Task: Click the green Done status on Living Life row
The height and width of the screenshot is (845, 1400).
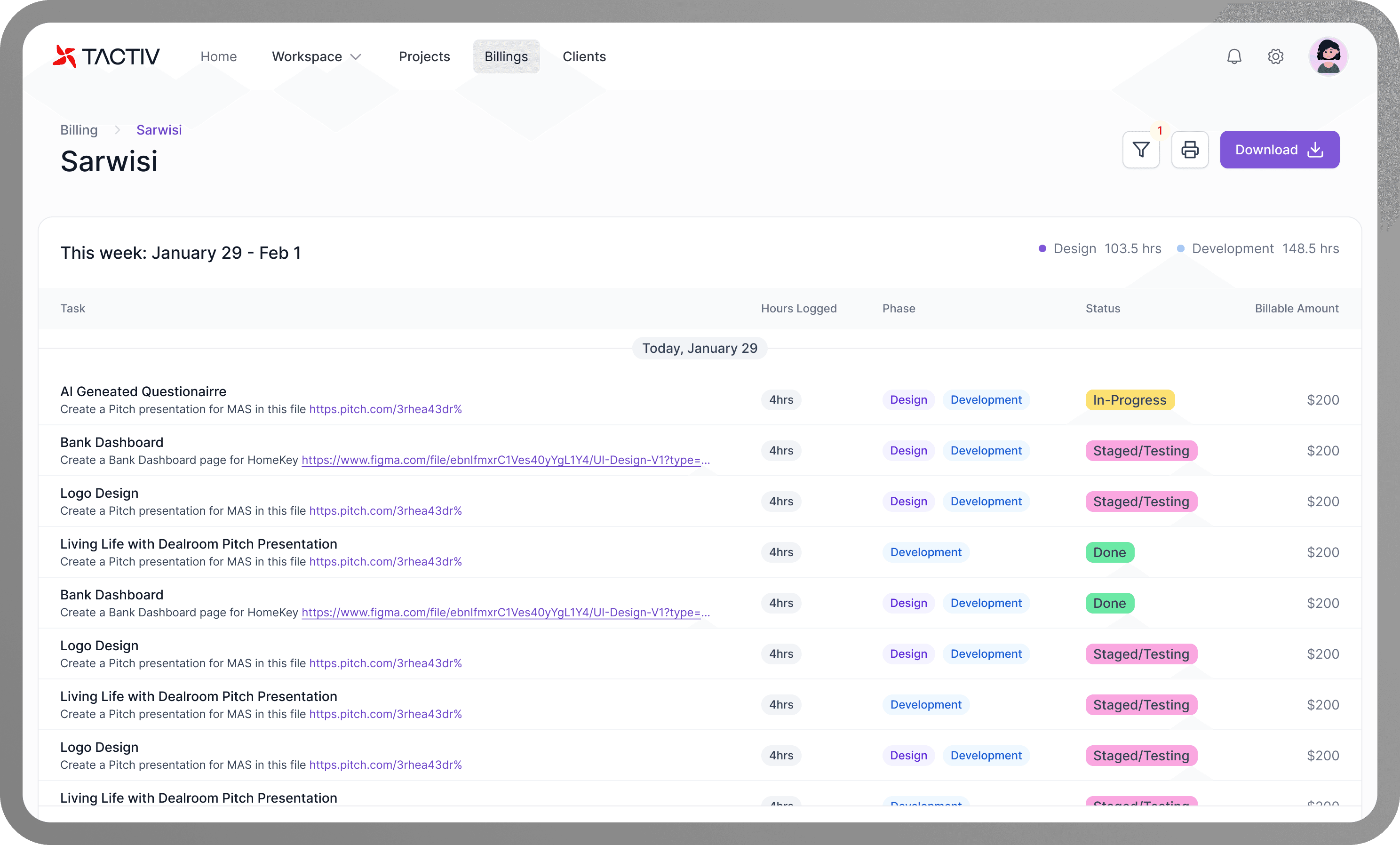Action: tap(1110, 552)
